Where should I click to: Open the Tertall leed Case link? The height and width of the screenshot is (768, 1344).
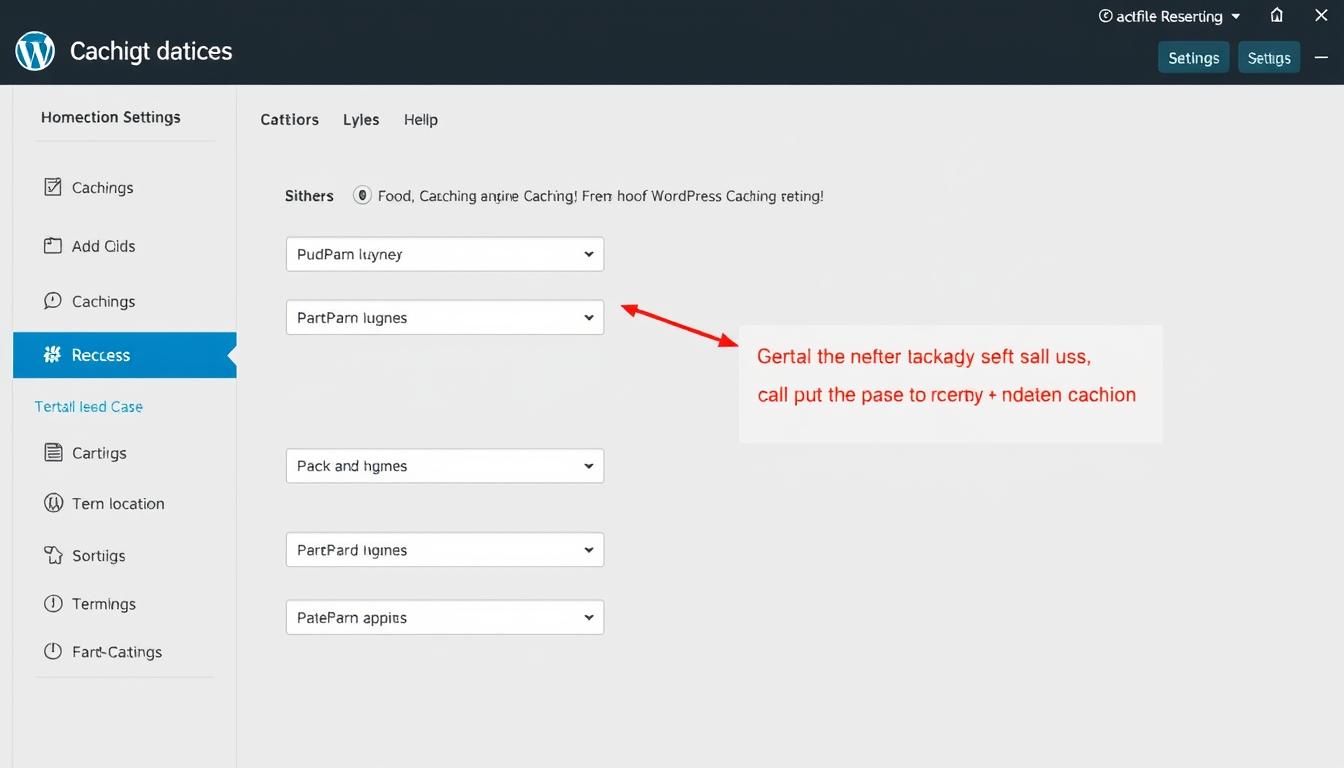(88, 407)
